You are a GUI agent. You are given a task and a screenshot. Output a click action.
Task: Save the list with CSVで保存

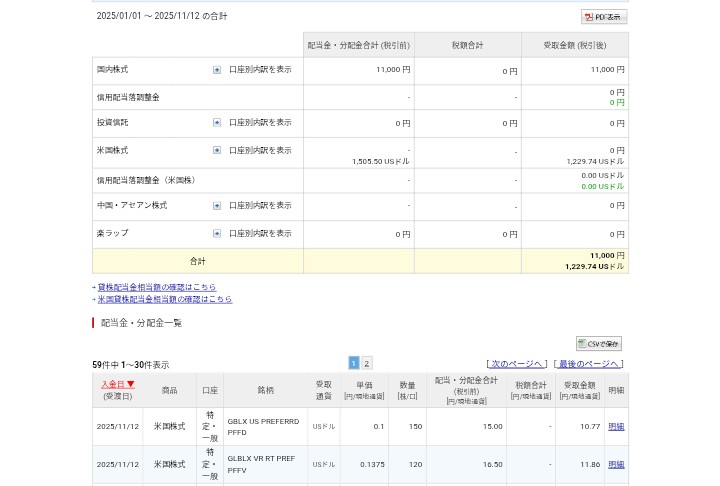(x=598, y=344)
